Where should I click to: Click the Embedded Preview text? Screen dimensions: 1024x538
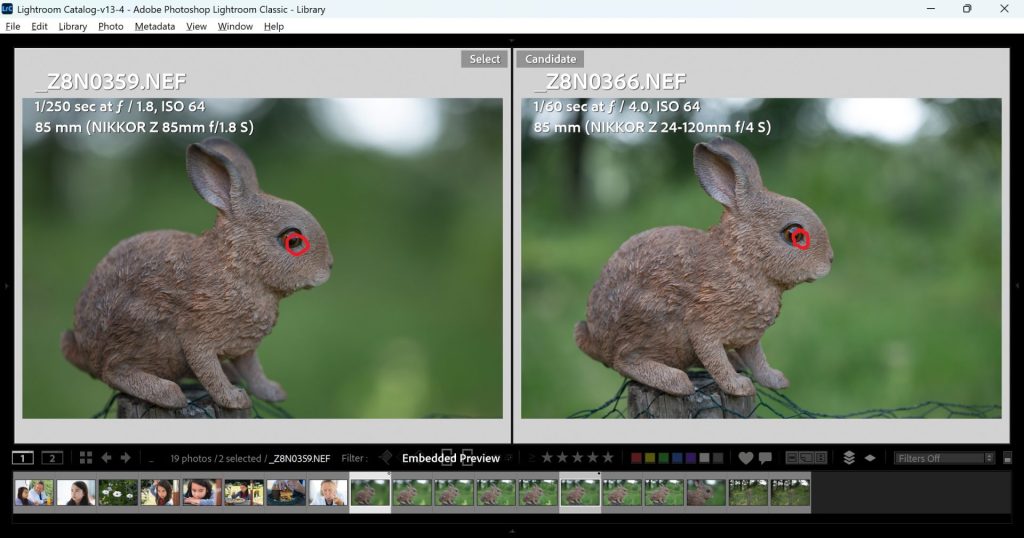coord(451,458)
